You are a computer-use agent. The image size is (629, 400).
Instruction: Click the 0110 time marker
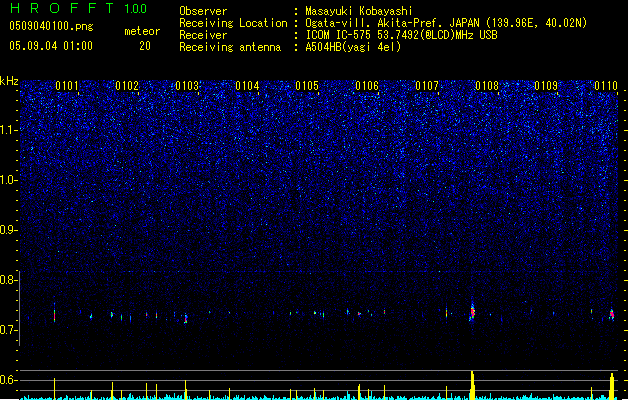pos(606,86)
